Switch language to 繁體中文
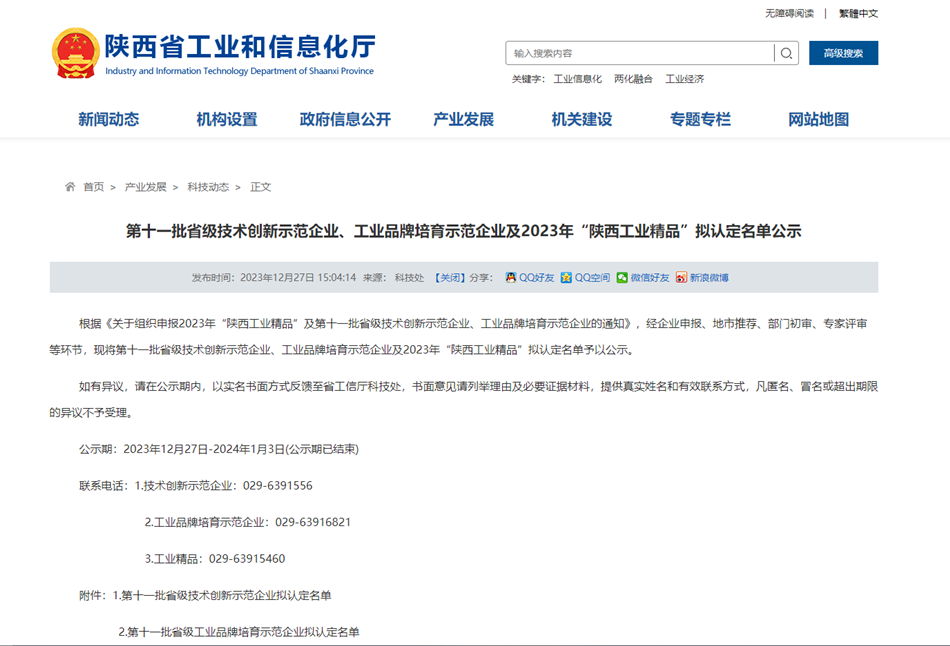 click(858, 13)
